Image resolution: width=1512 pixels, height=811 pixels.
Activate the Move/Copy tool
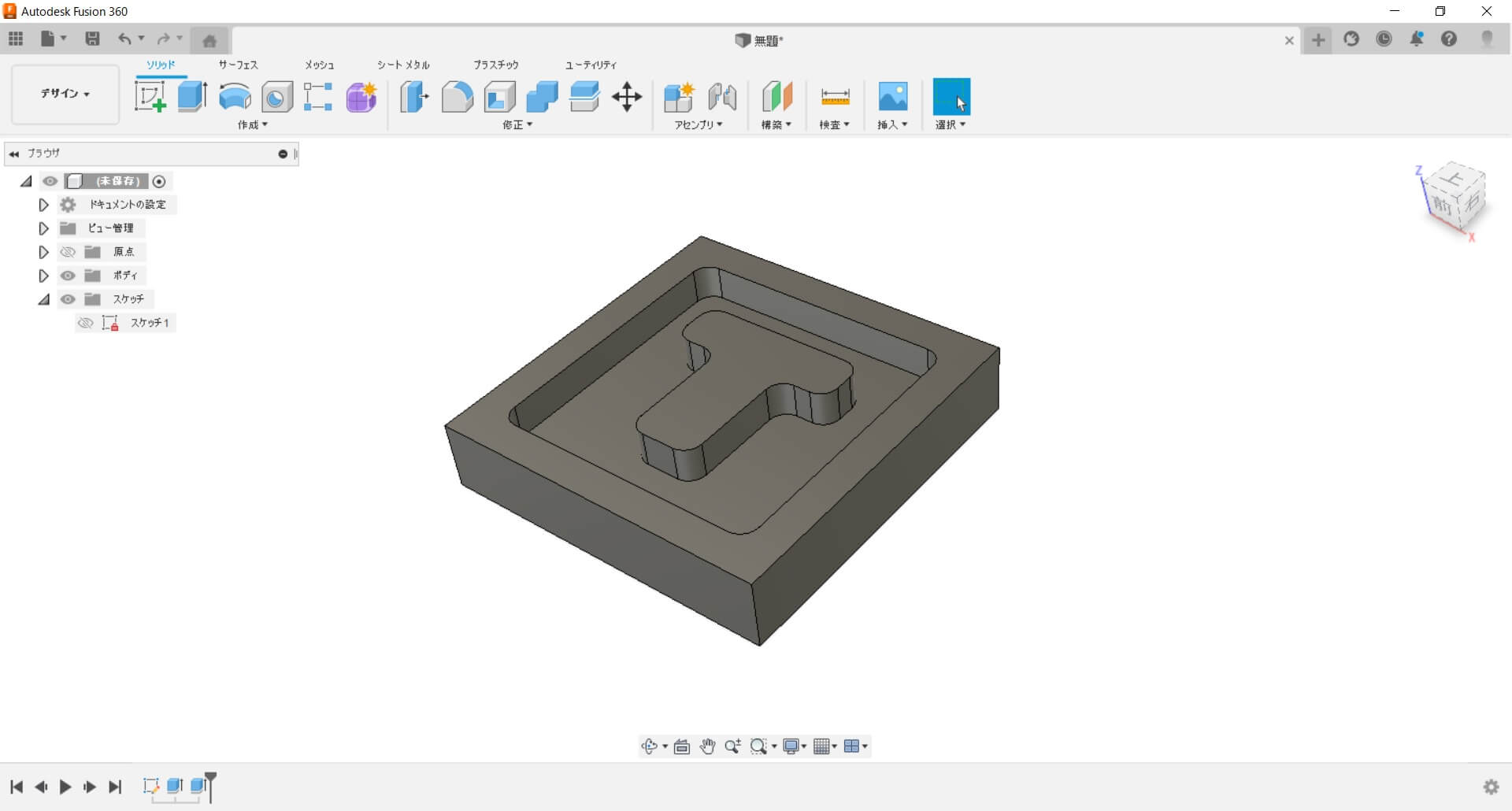(627, 97)
